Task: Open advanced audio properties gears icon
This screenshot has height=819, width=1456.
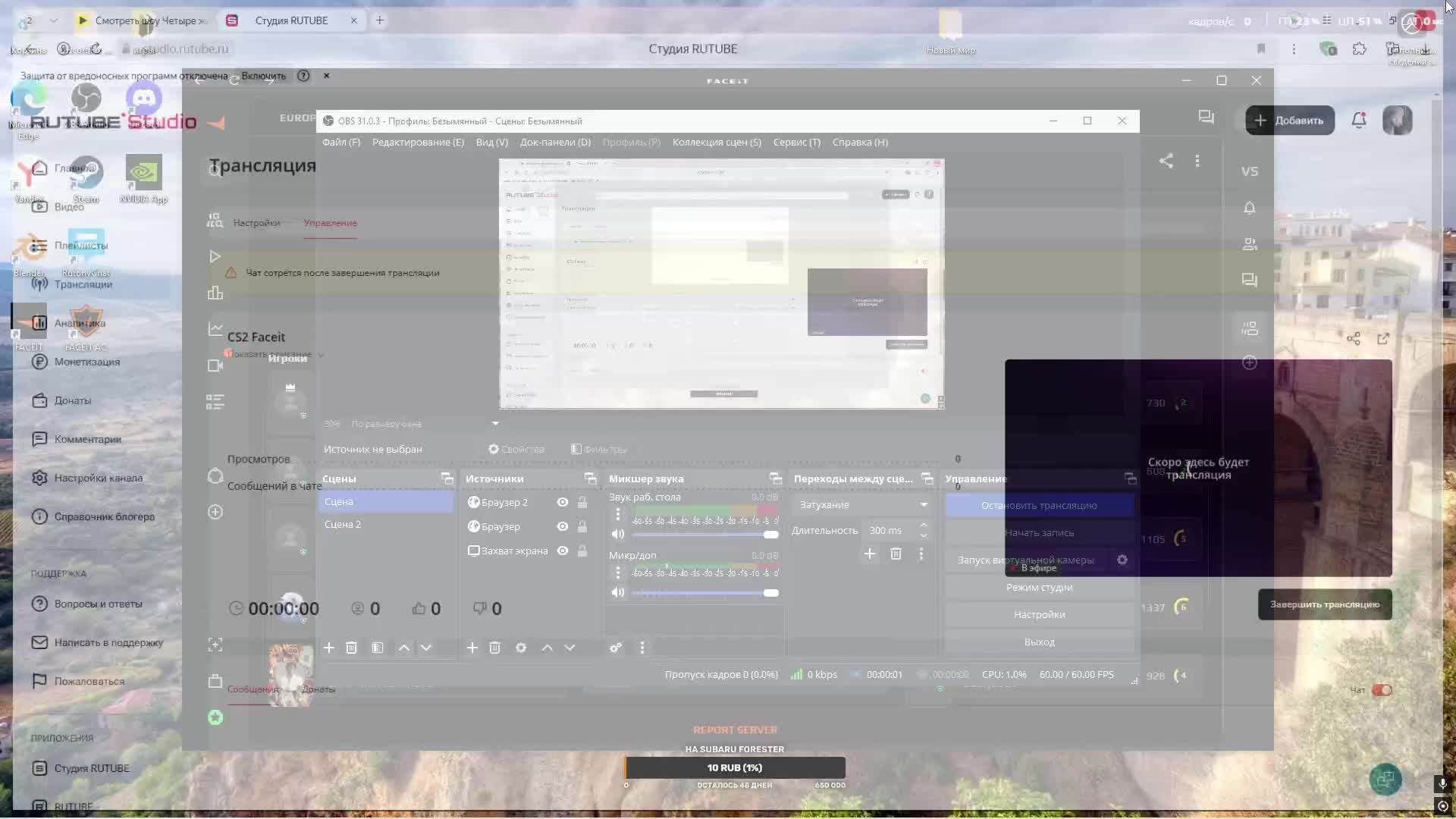Action: click(616, 648)
